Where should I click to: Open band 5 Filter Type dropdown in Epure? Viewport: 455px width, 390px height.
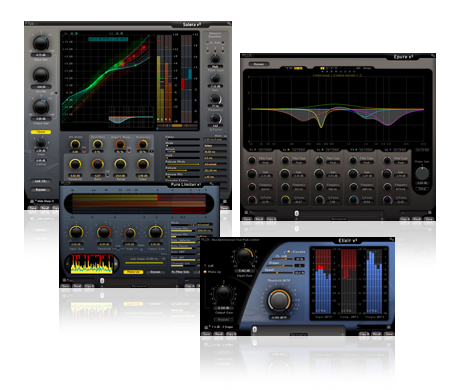pos(401,162)
